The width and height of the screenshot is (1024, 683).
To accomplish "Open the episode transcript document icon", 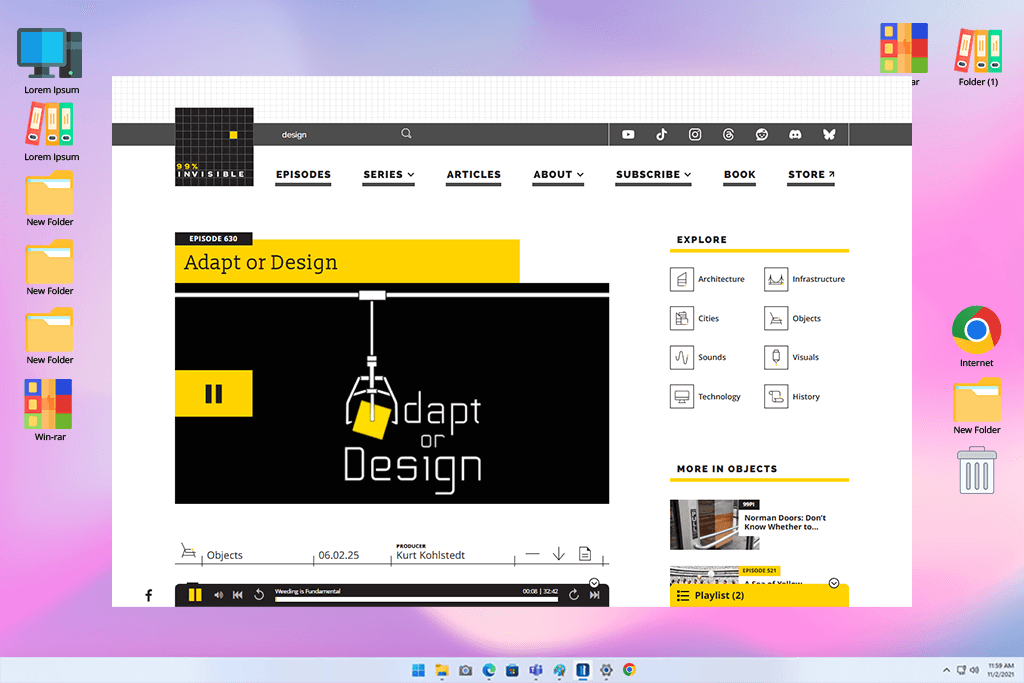I will coord(585,554).
